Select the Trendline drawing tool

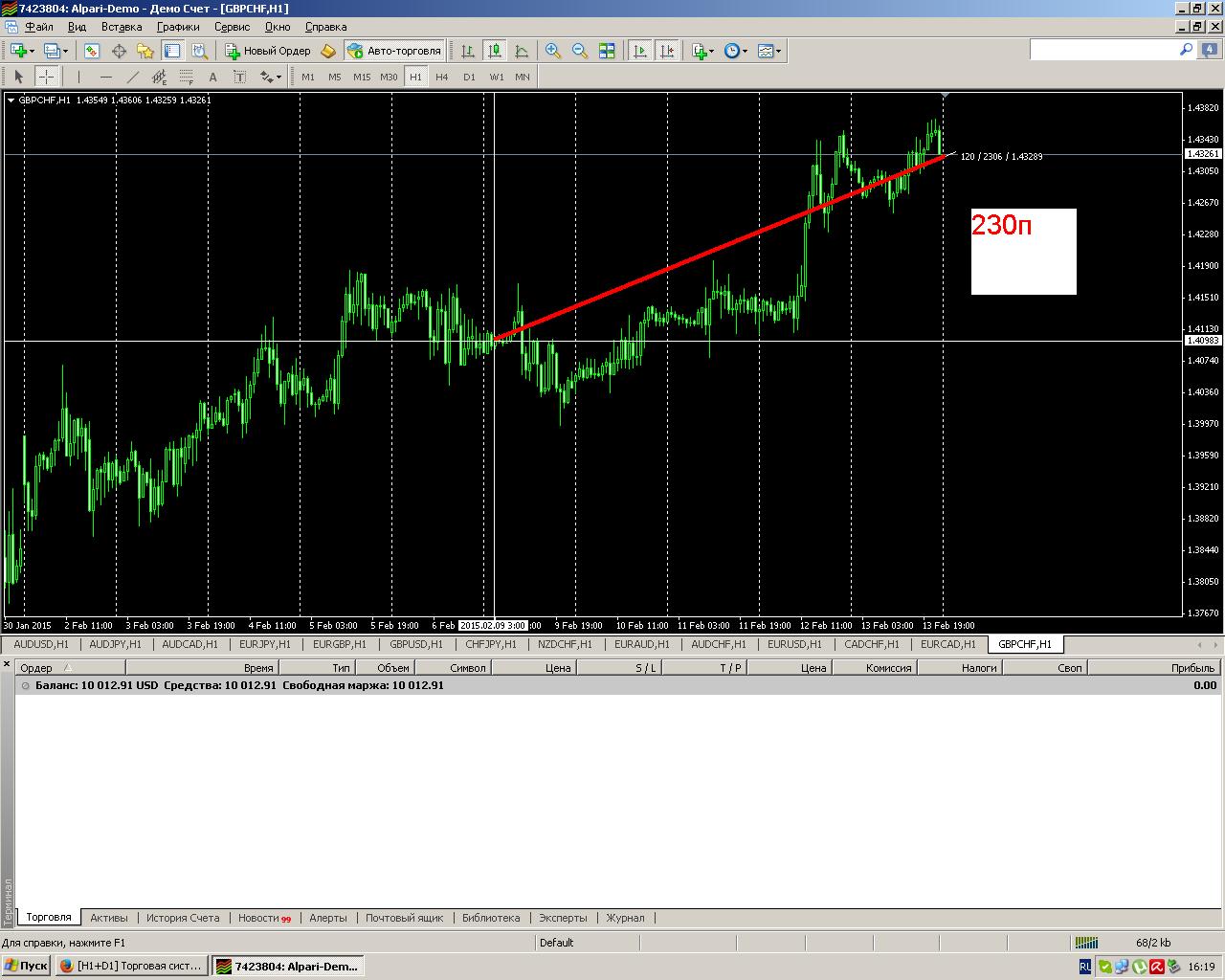pos(132,77)
